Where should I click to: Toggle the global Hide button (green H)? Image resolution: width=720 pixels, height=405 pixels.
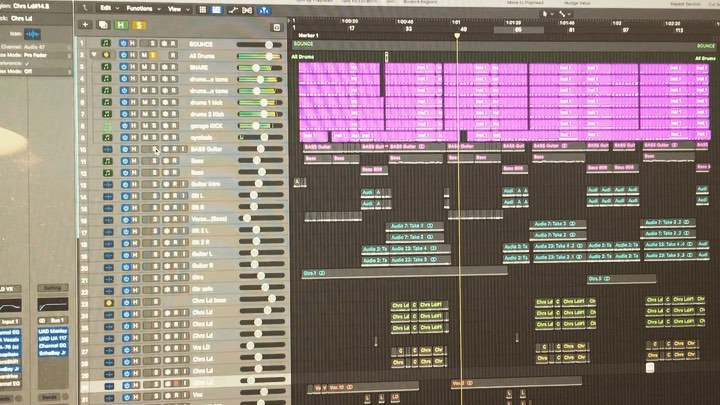click(121, 25)
